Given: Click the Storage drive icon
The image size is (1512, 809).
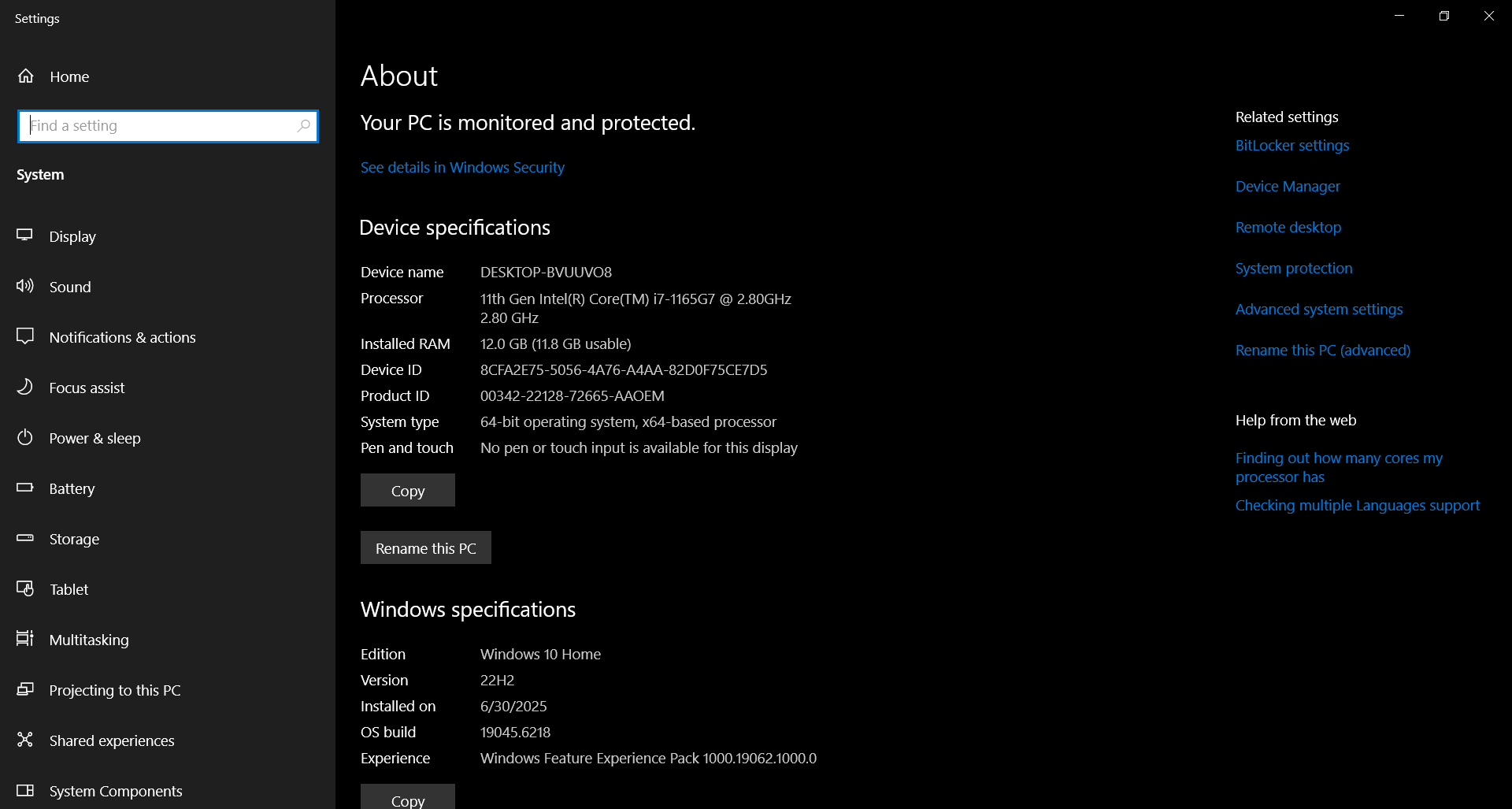Looking at the screenshot, I should [25, 538].
